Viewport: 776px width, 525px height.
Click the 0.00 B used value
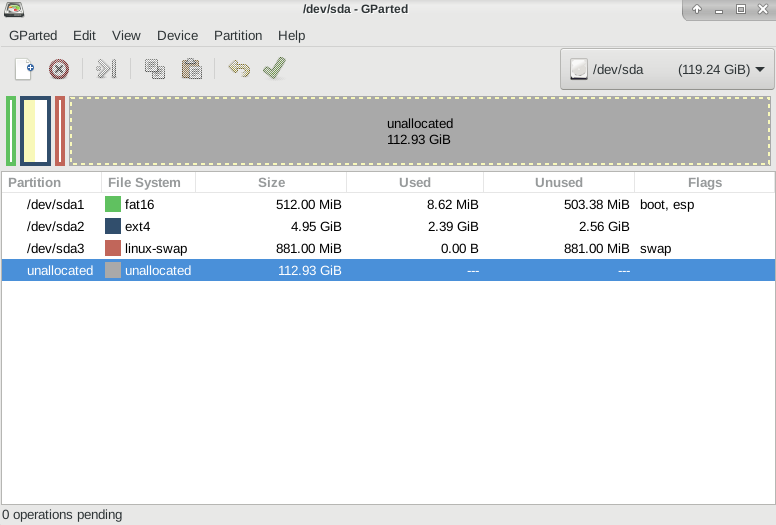pyautogui.click(x=460, y=248)
